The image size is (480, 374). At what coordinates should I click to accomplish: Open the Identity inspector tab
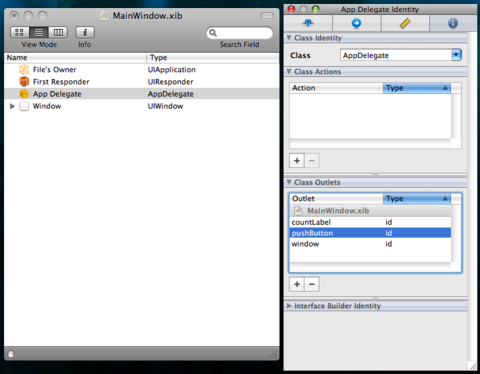(453, 23)
